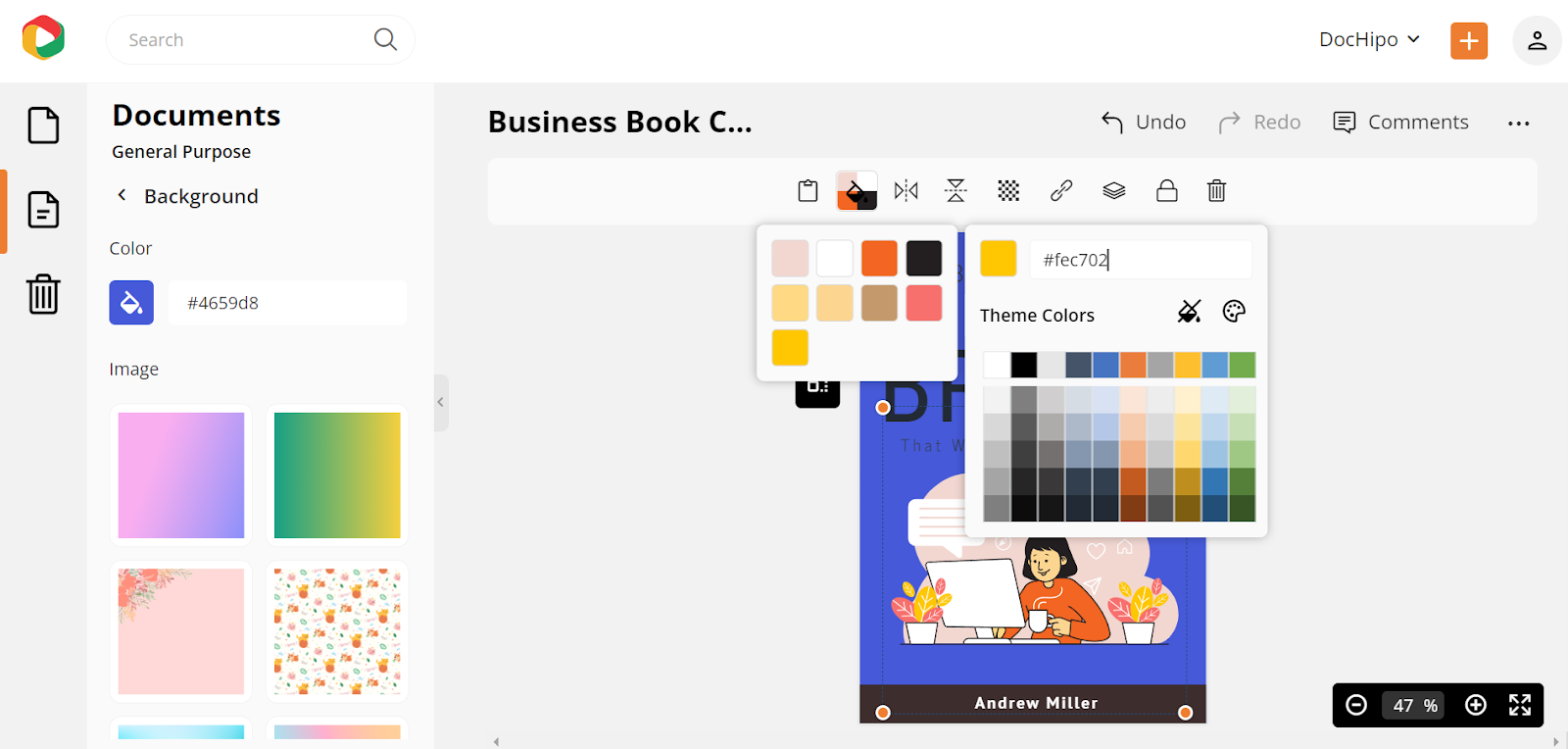1568x749 pixels.
Task: Edit the background color hex field #4659d8
Action: (x=287, y=303)
